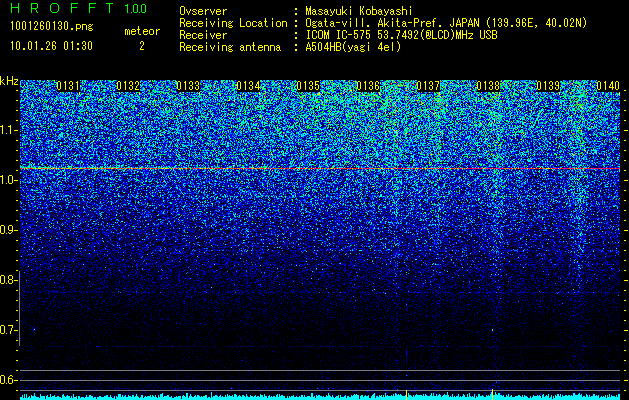Click the yellow meteor spike near 0137
The height and width of the screenshot is (400, 629).
click(407, 394)
